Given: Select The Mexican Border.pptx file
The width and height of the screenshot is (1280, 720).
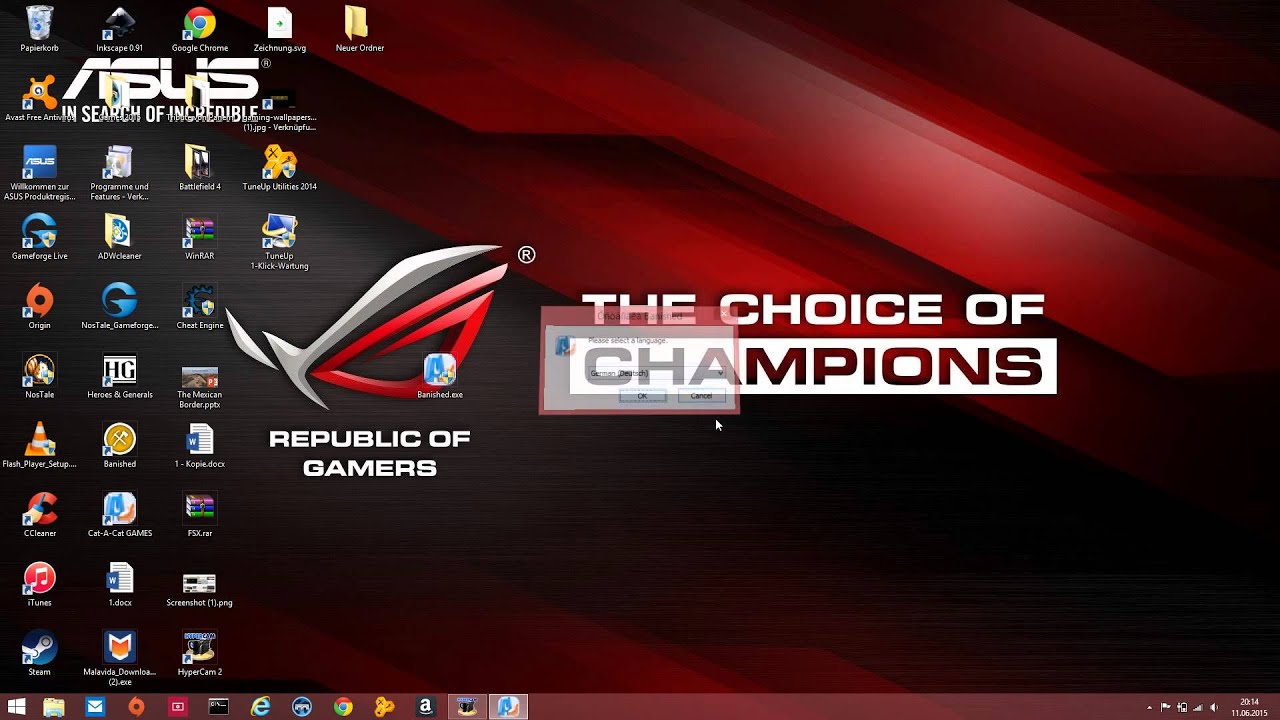Looking at the screenshot, I should (x=200, y=386).
